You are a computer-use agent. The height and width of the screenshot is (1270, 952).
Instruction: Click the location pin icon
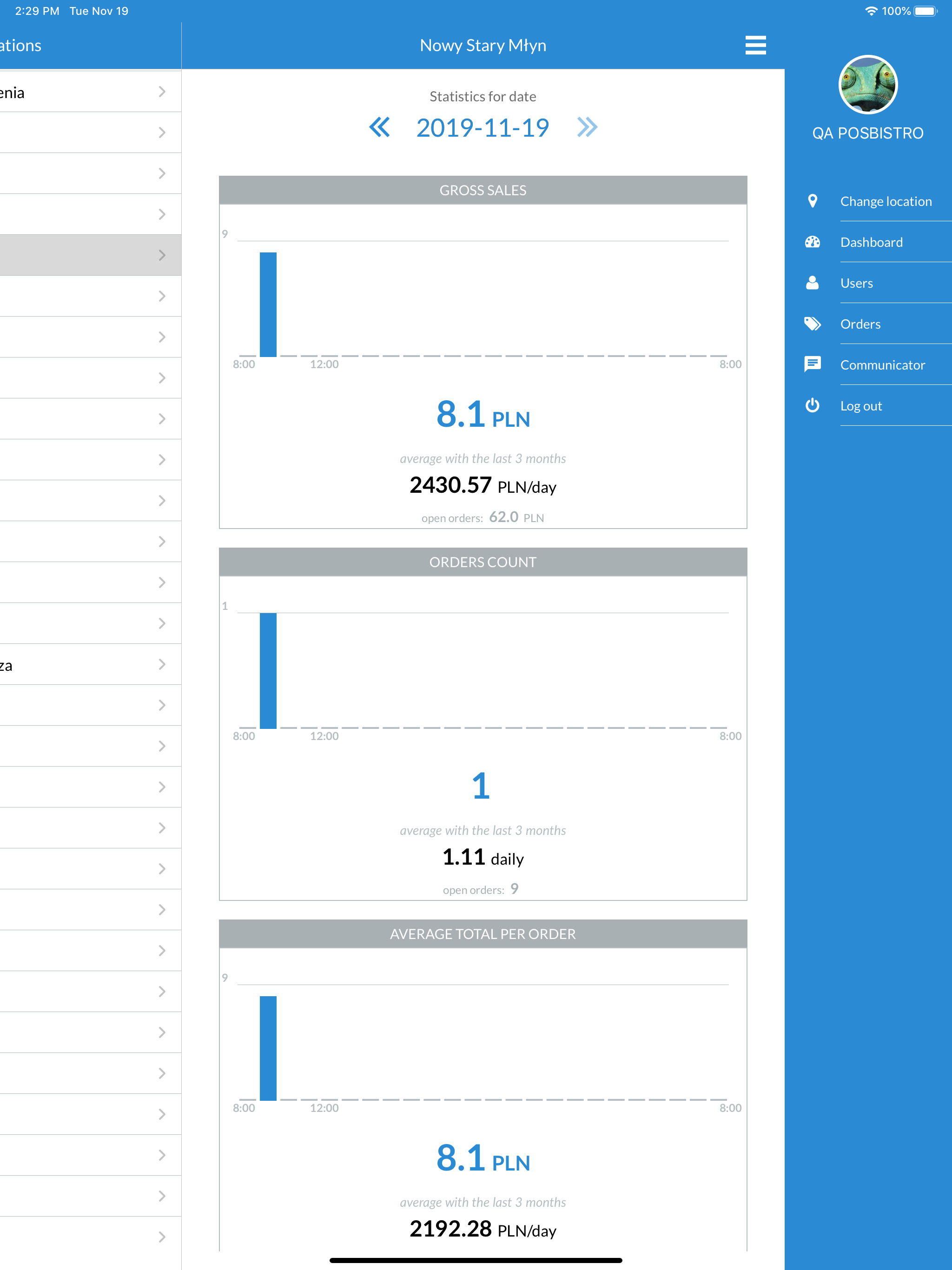pyautogui.click(x=812, y=201)
